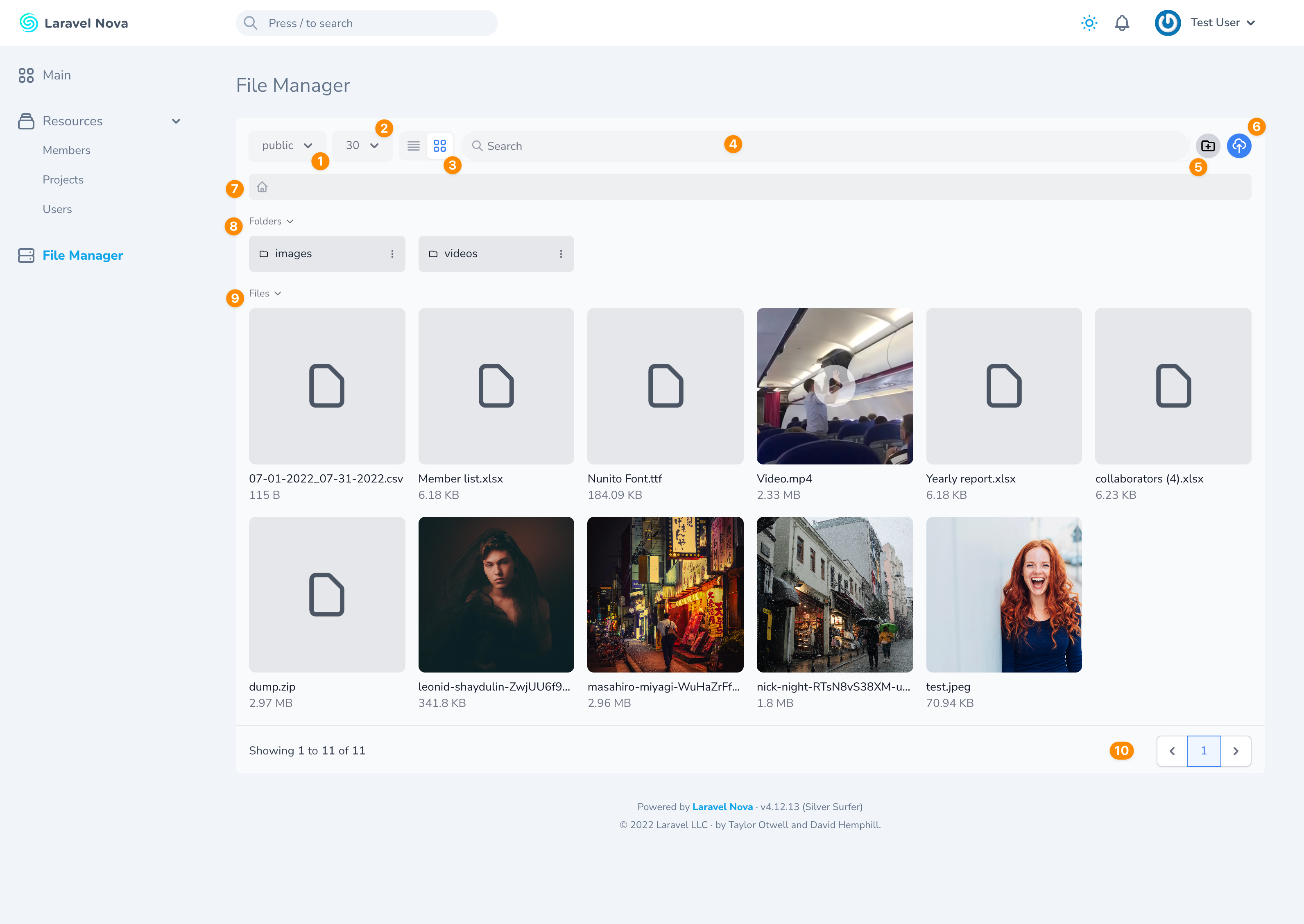This screenshot has height=924, width=1304.
Task: Click the home directory icon
Action: click(x=262, y=187)
